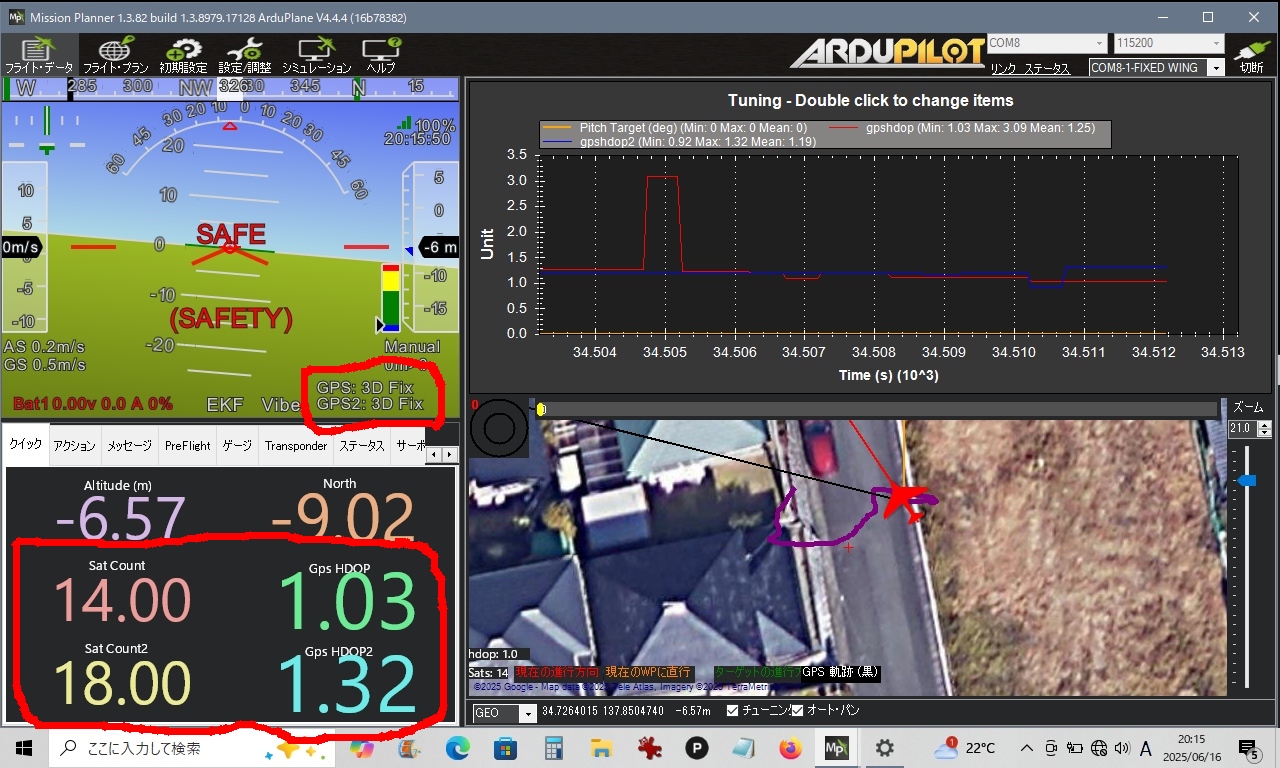Open the 設定/調整 (Config/Tuning) wrench icon
Viewport: 1280px width, 768px height.
click(x=245, y=55)
